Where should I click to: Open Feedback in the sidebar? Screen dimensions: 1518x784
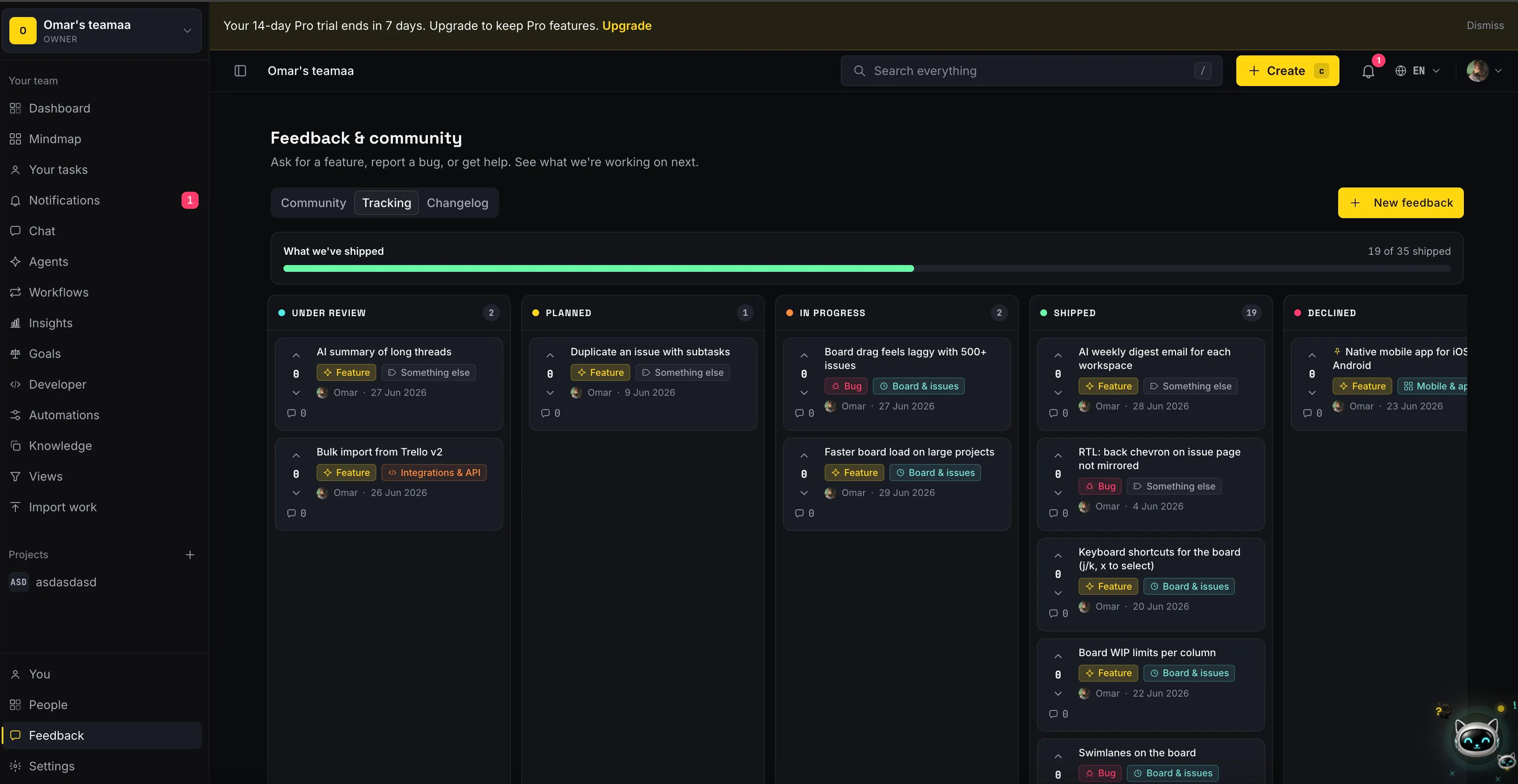coord(101,735)
